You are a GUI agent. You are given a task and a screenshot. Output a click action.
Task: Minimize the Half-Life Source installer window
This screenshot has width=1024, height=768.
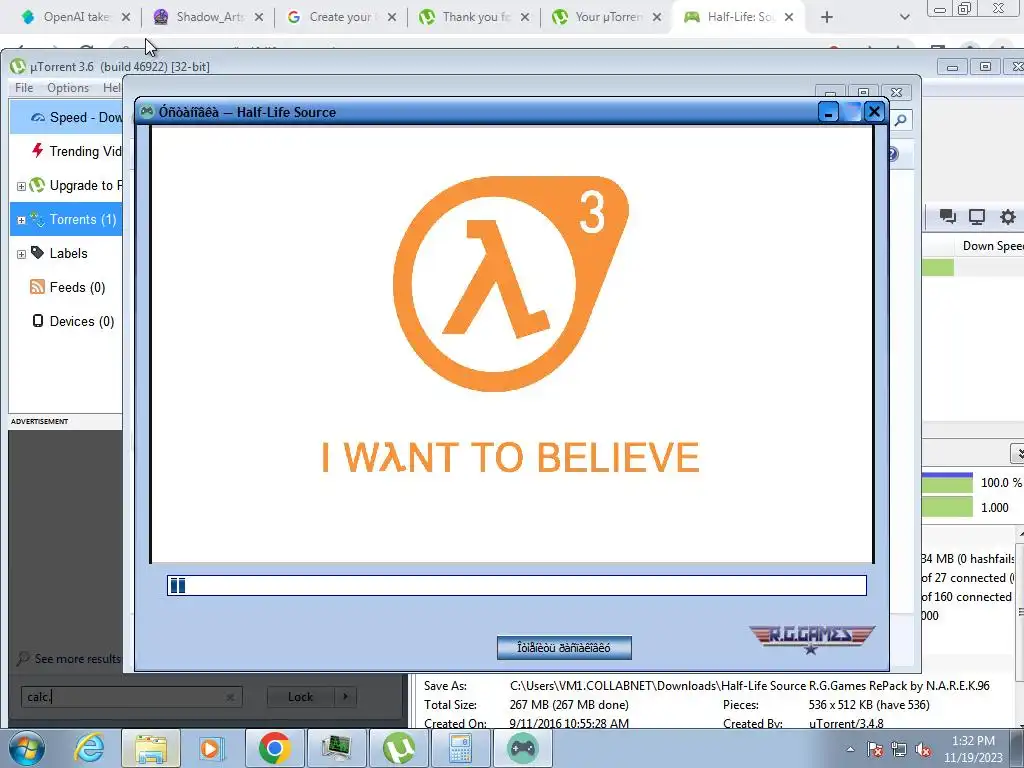(828, 112)
